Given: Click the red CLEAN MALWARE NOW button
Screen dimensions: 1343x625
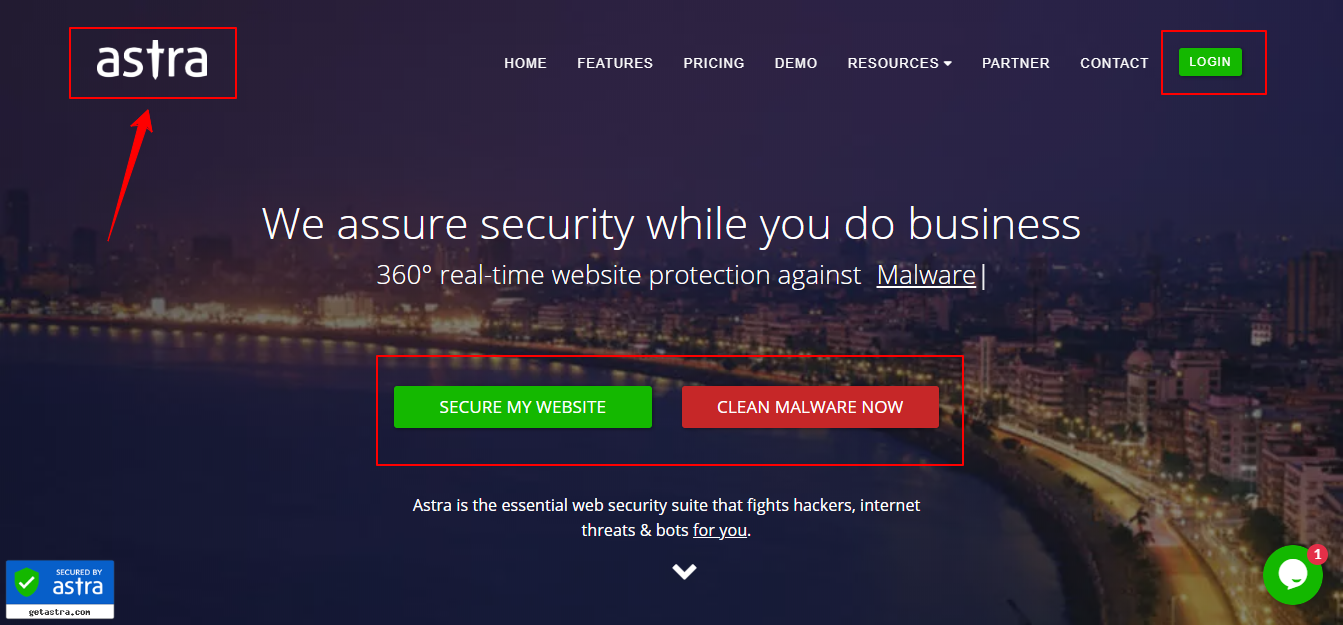Looking at the screenshot, I should [810, 407].
